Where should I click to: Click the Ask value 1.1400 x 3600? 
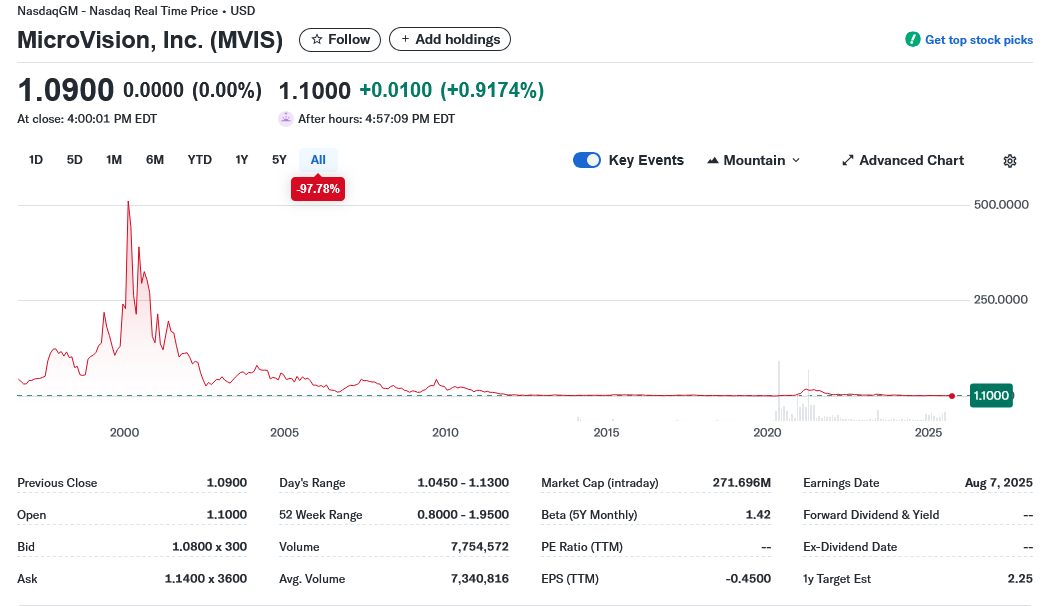coord(206,579)
